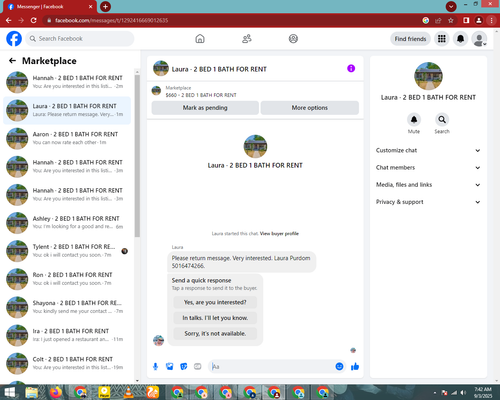Click the Marketplace listing $660 header
This screenshot has width=500, height=400.
[201, 95]
